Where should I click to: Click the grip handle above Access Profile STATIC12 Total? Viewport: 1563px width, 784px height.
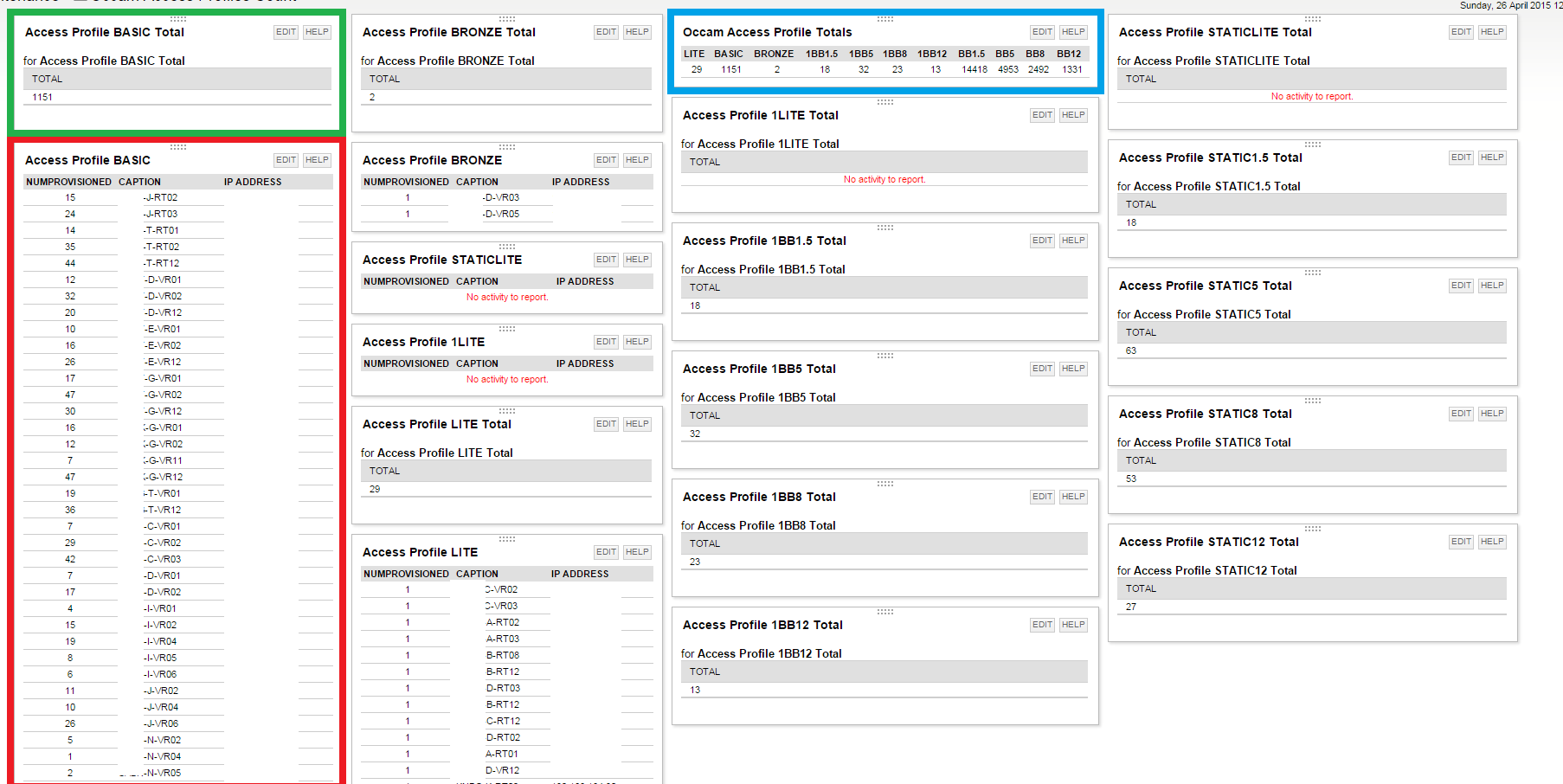coord(1313,529)
